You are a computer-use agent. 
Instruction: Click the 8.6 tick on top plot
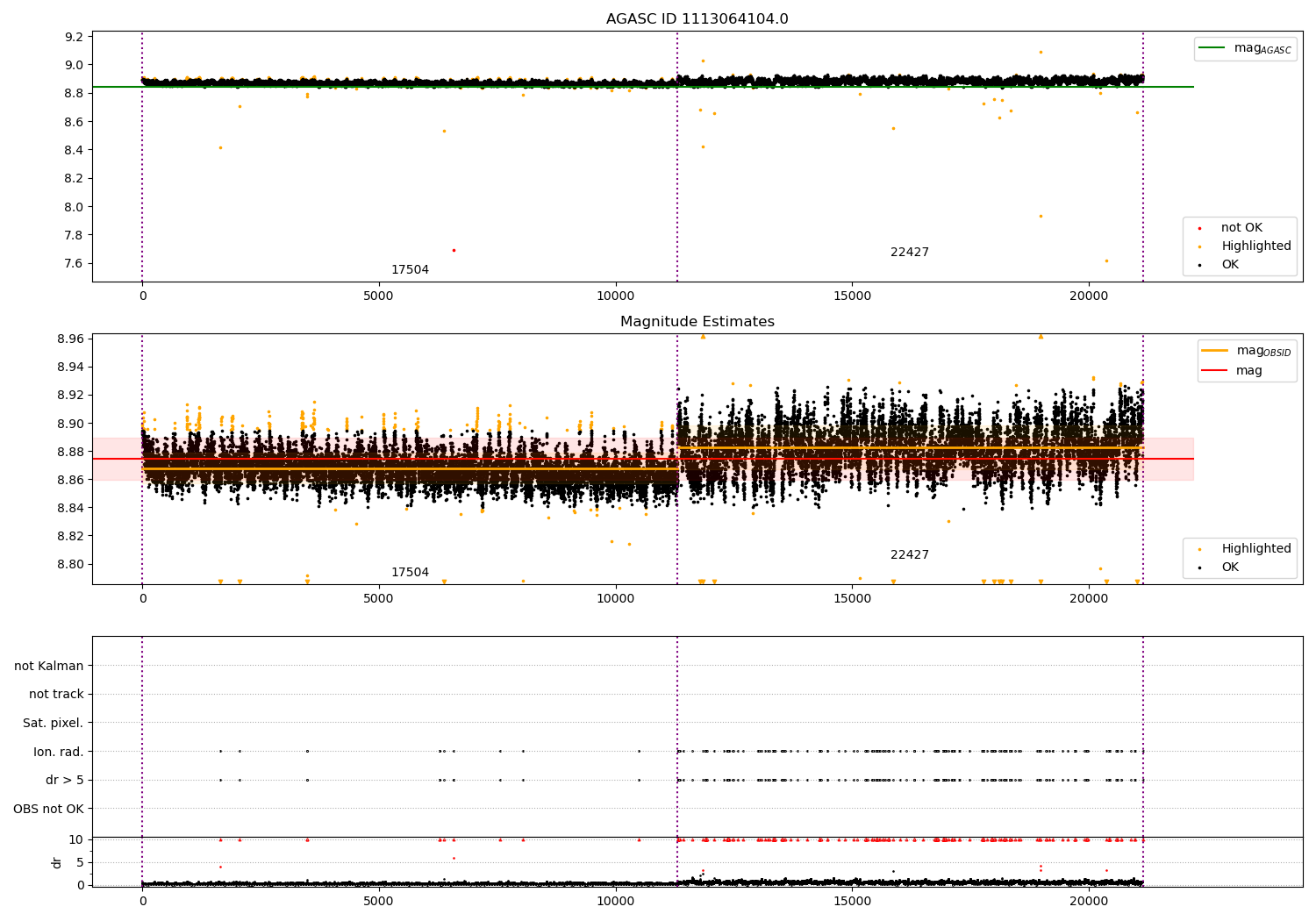pyautogui.click(x=75, y=122)
